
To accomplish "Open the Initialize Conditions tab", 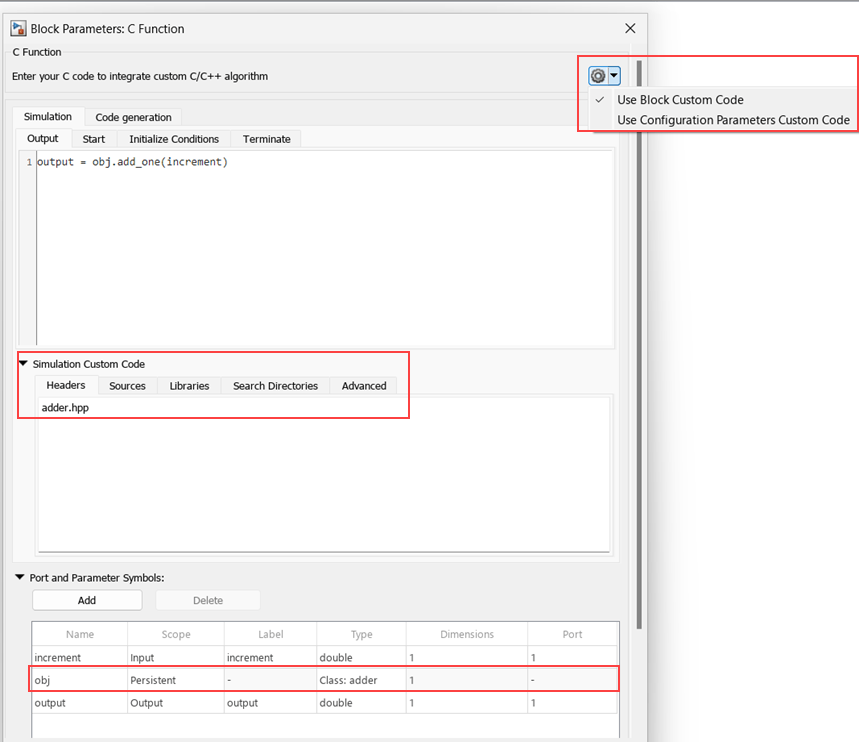I will [174, 139].
